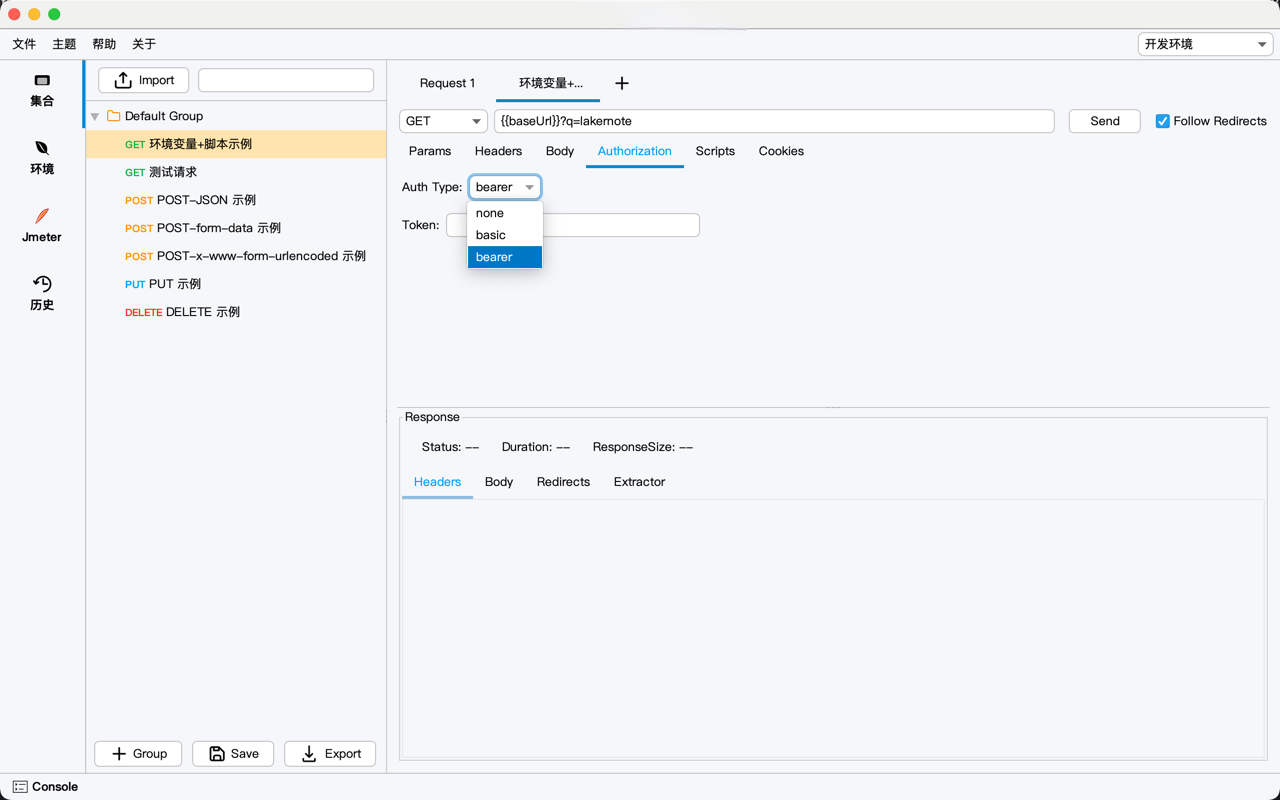This screenshot has height=800, width=1280.
Task: Switch to 环境变量+... tab
Action: pyautogui.click(x=550, y=83)
